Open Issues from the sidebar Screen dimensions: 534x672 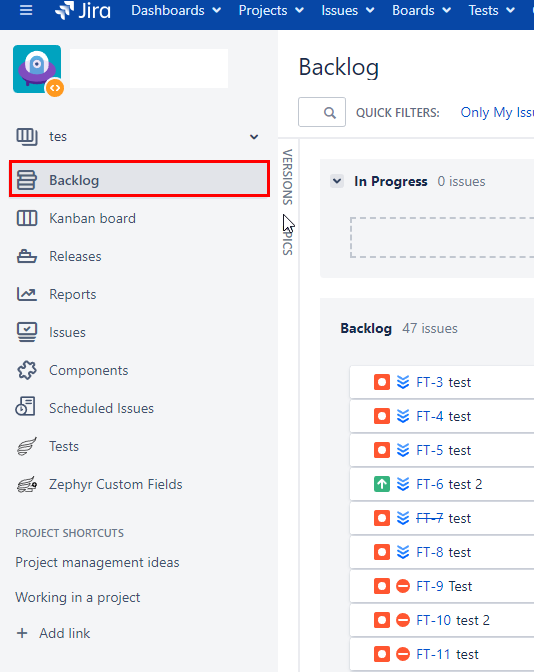pos(67,332)
